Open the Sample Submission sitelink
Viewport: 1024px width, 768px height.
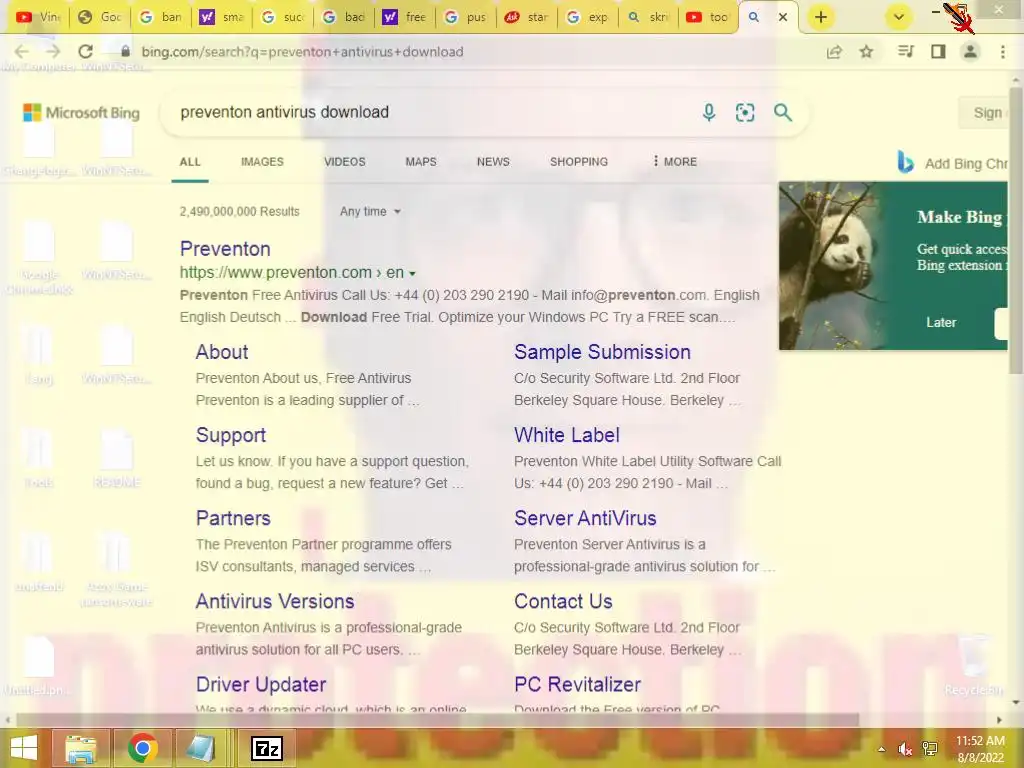602,352
